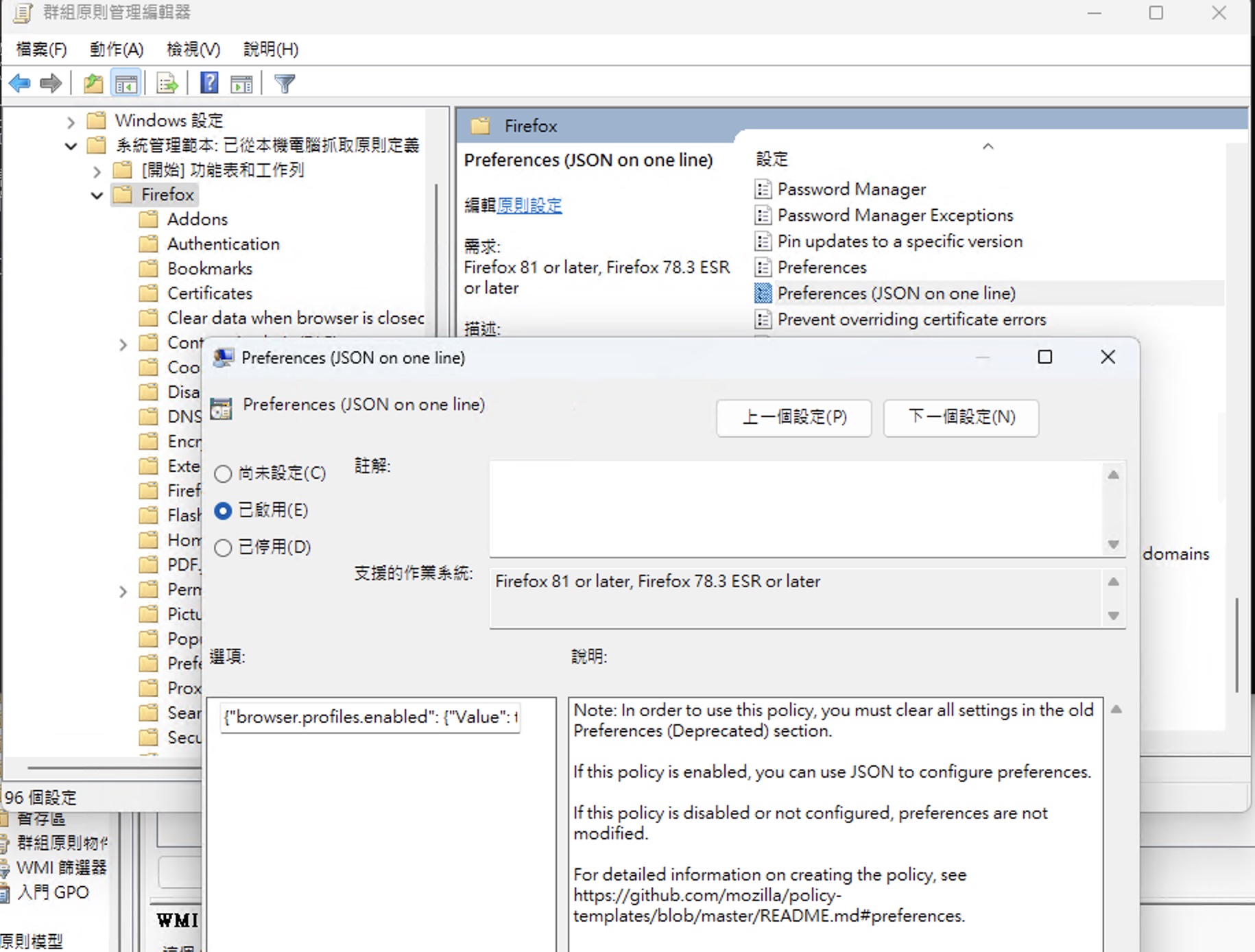
Task: Click the comment box scroll up arrow
Action: 1114,475
